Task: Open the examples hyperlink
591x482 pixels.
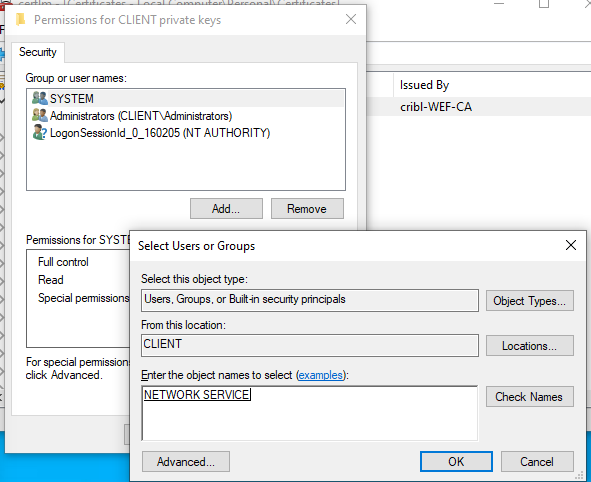Action: (x=320, y=375)
